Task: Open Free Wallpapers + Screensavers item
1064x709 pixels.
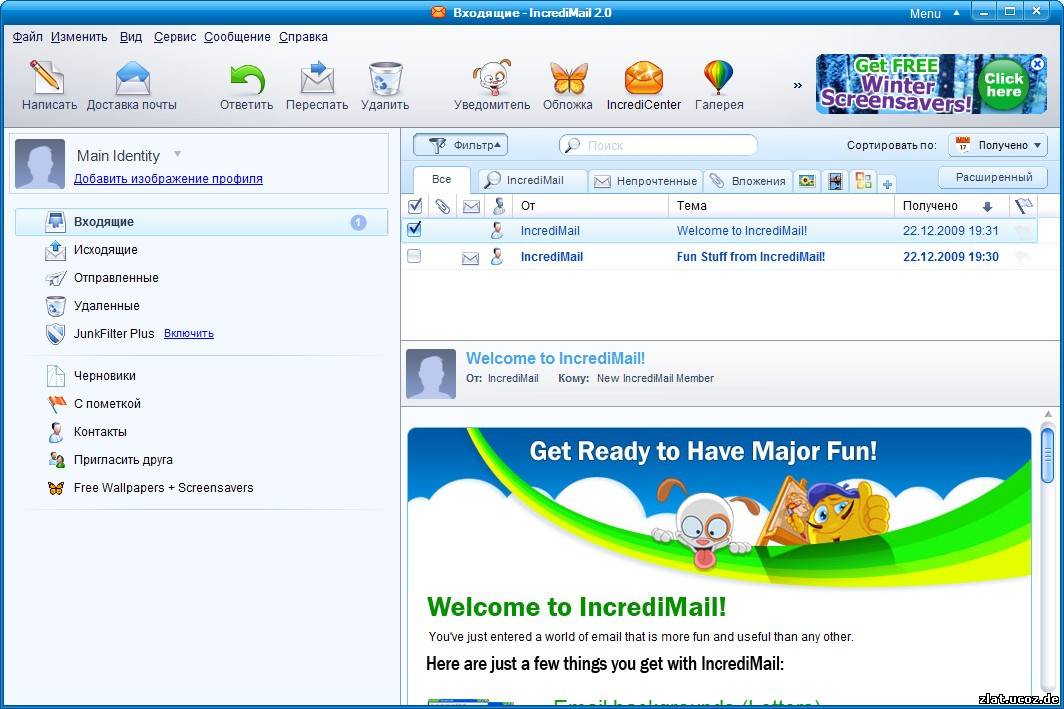Action: click(x=201, y=487)
